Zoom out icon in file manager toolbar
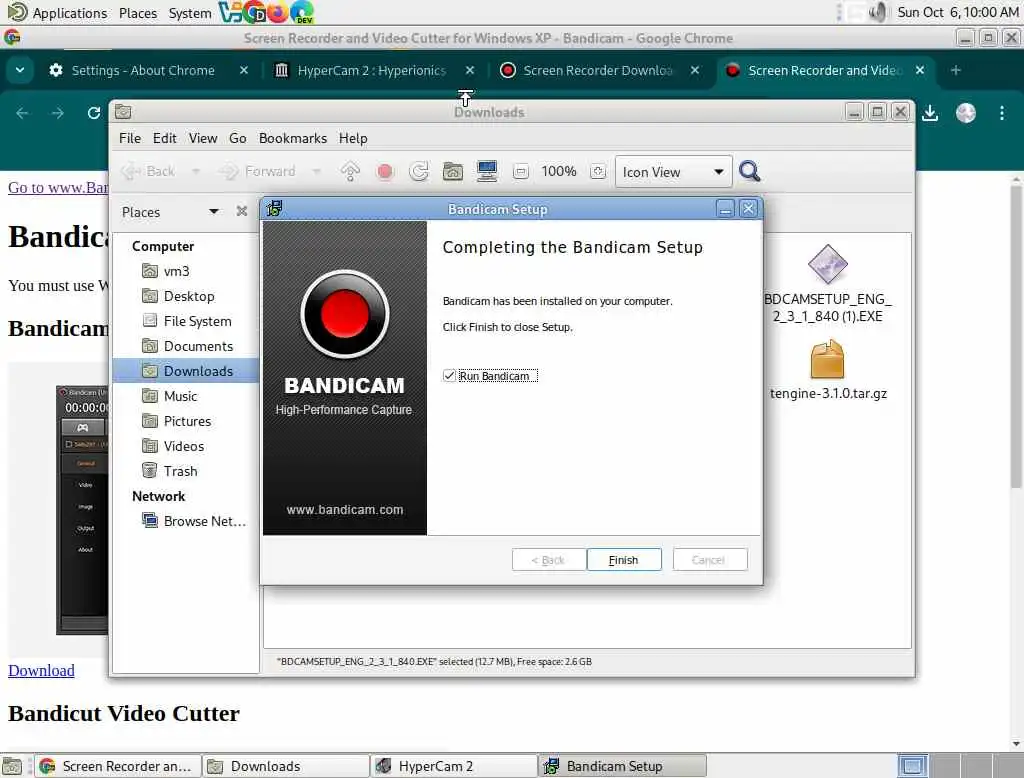 point(520,172)
